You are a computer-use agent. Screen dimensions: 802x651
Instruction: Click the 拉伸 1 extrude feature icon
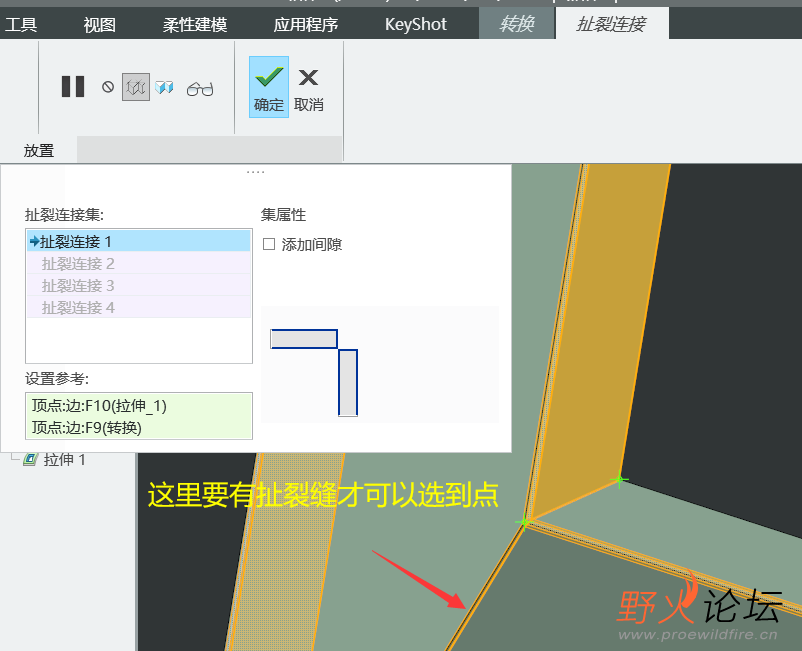[x=30, y=459]
